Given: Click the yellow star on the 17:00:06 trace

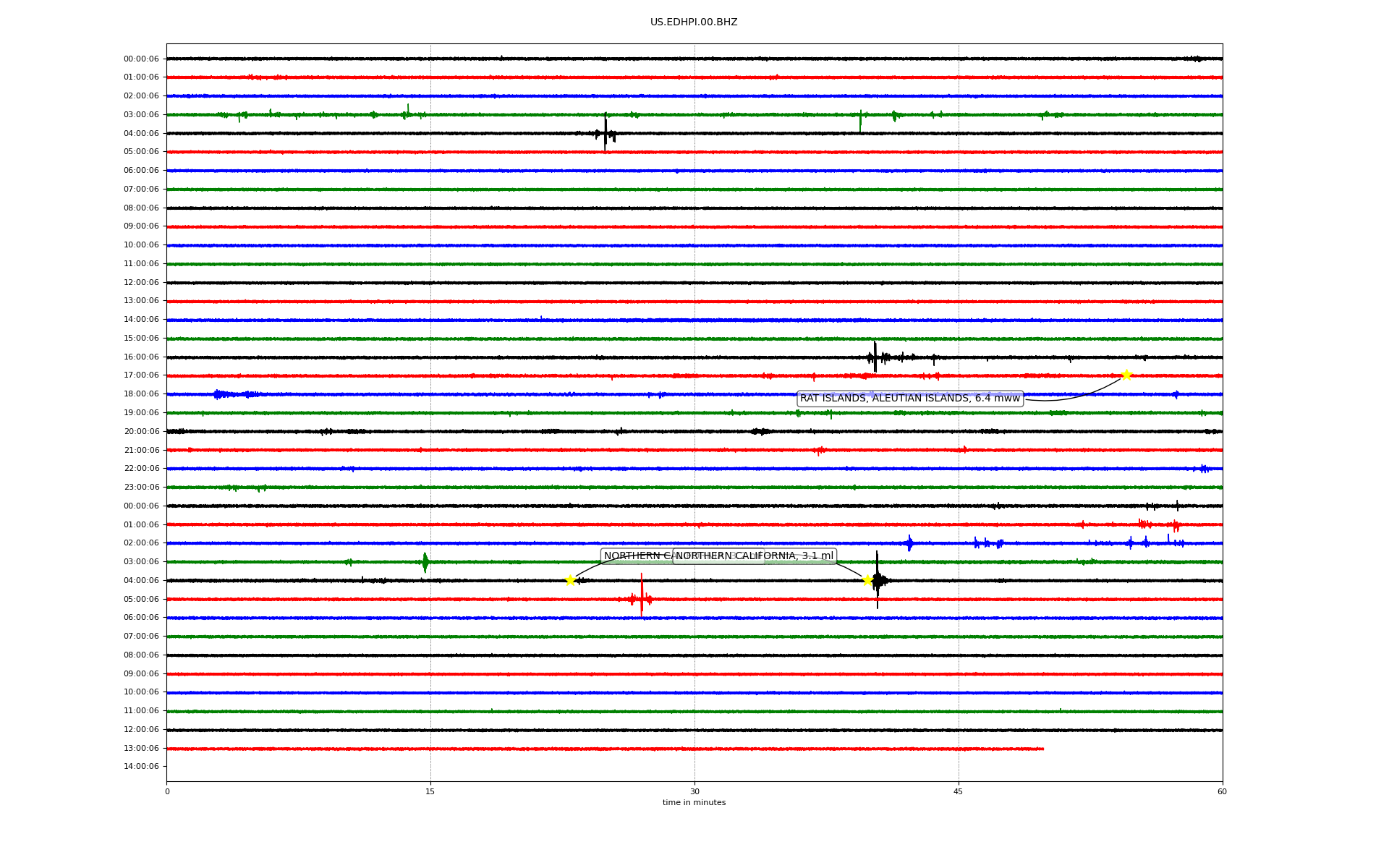Looking at the screenshot, I should point(1126,375).
